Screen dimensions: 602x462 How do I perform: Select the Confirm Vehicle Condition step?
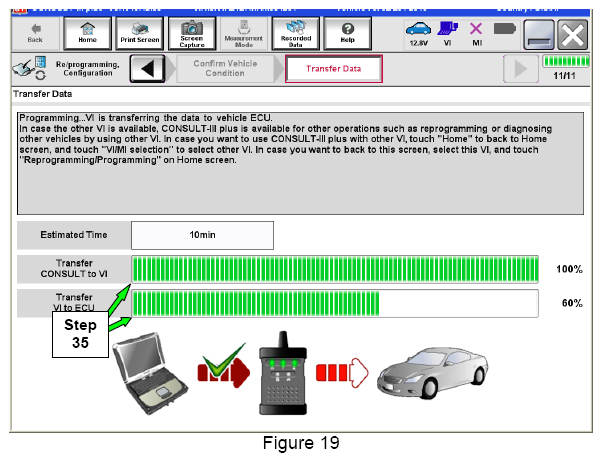(x=225, y=70)
